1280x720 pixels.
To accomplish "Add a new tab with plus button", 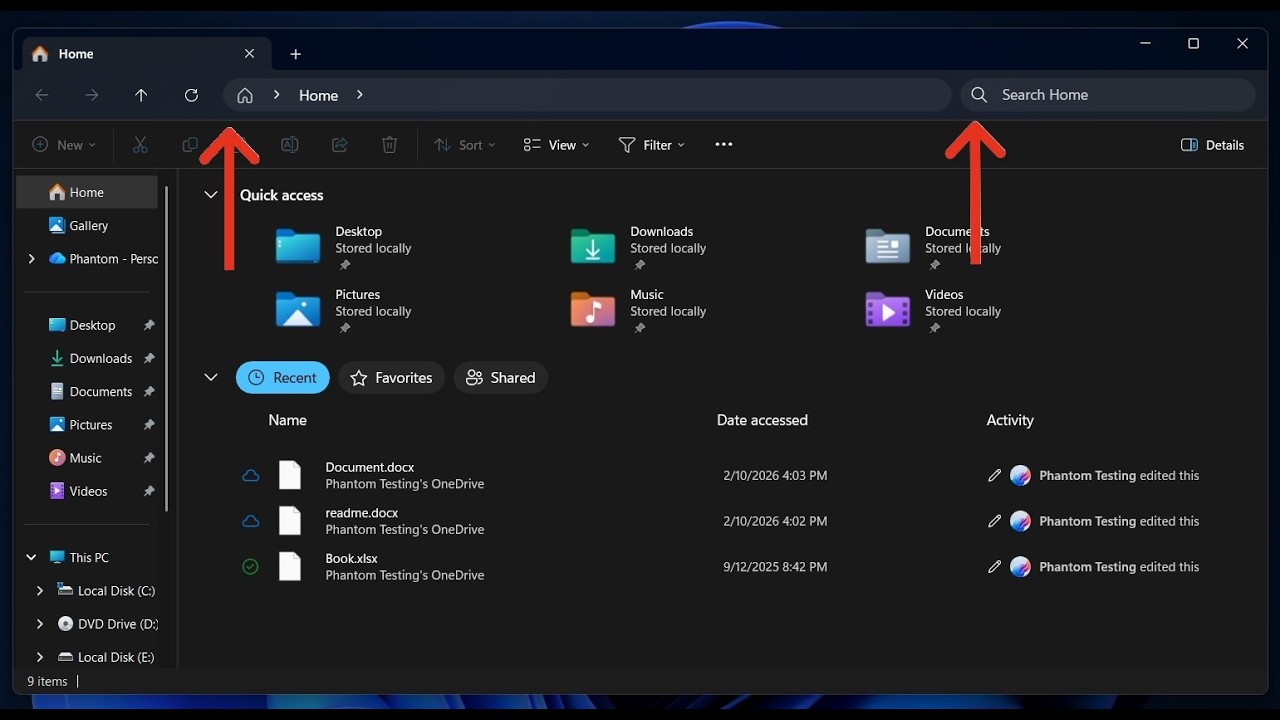I will point(295,54).
